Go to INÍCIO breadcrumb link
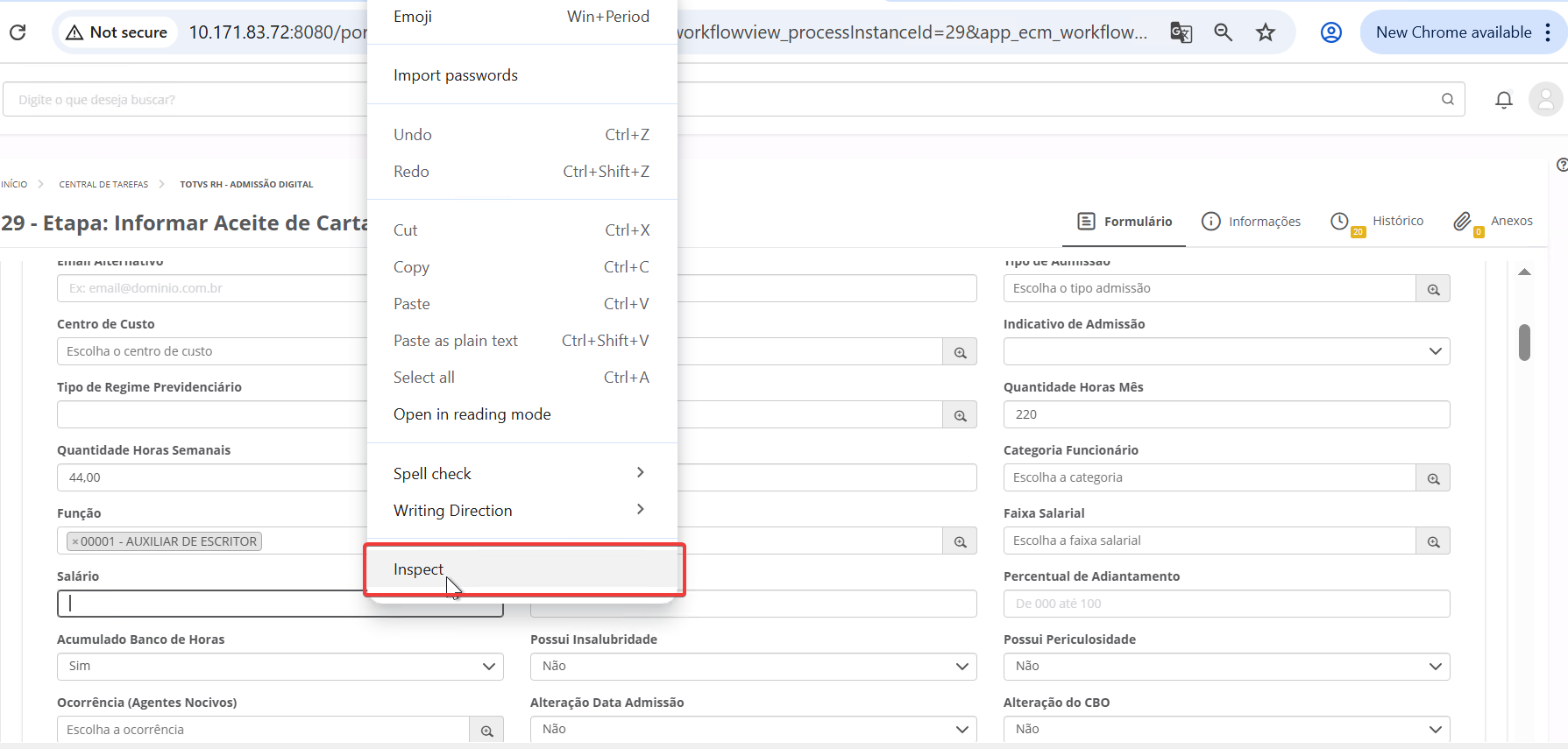 click(14, 185)
